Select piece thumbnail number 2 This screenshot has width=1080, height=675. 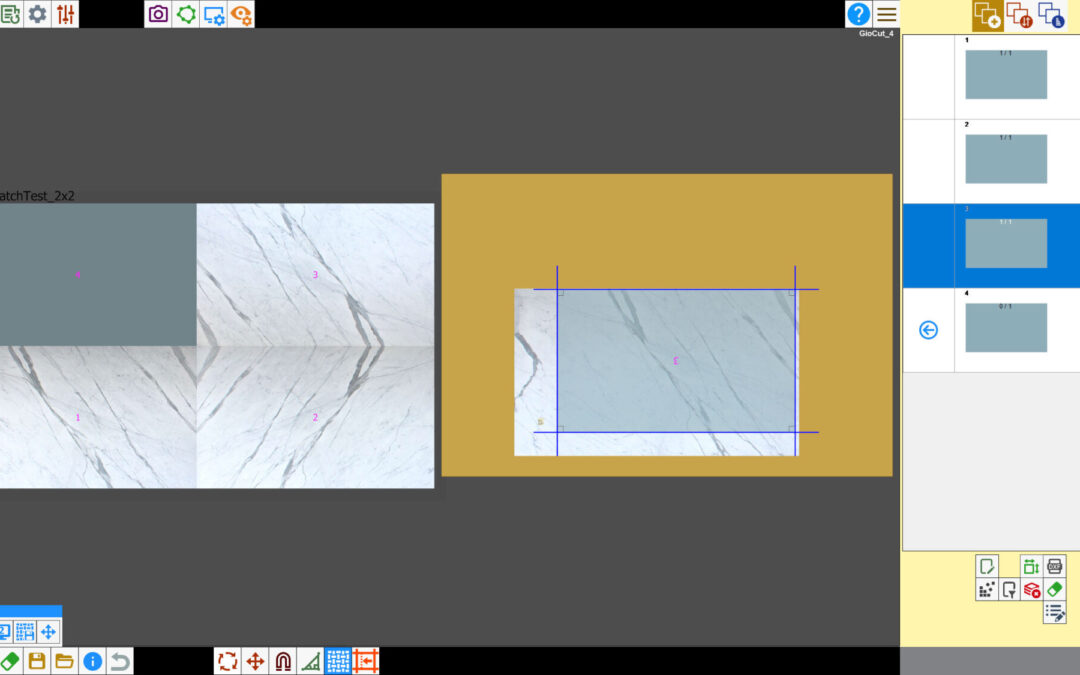[1006, 159]
